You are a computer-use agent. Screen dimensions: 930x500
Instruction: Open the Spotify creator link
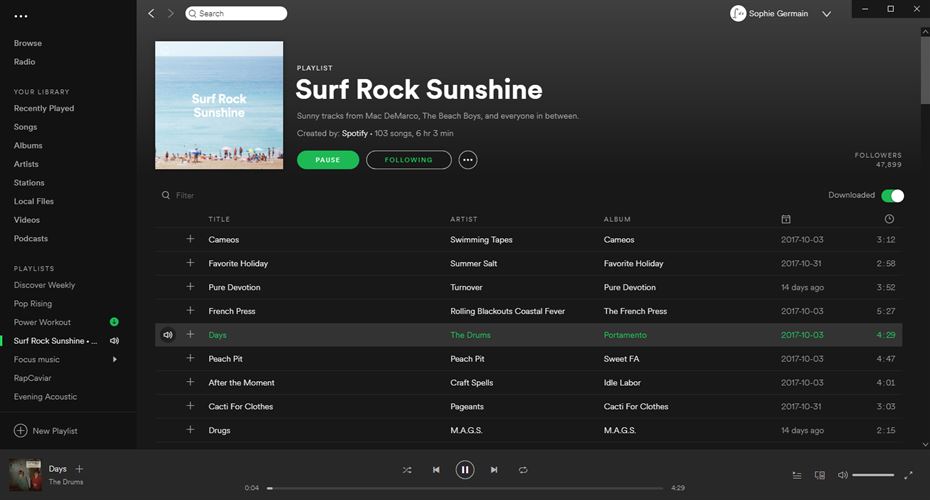[x=355, y=133]
